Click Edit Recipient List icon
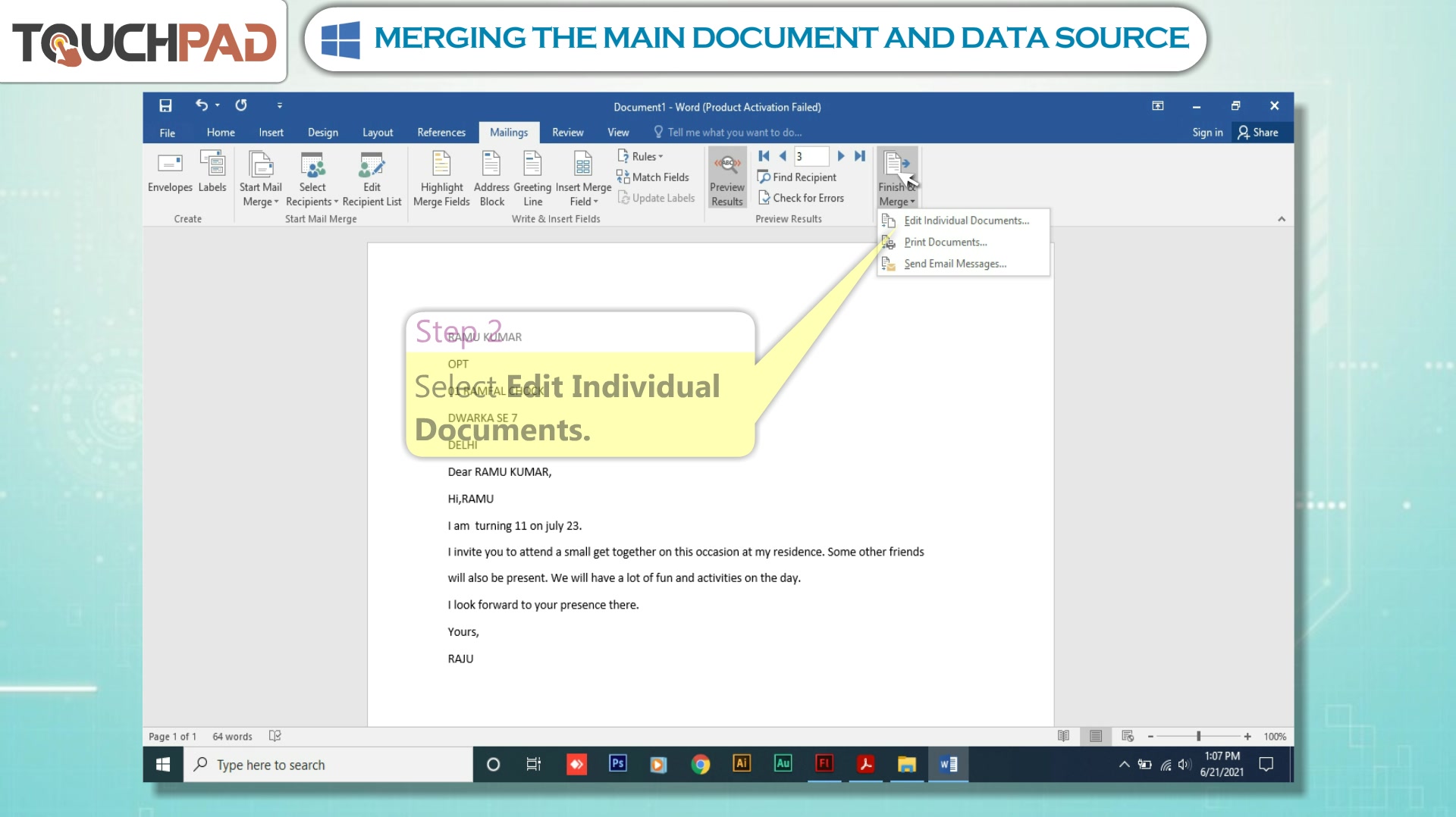This screenshot has width=1456, height=817. (x=372, y=179)
